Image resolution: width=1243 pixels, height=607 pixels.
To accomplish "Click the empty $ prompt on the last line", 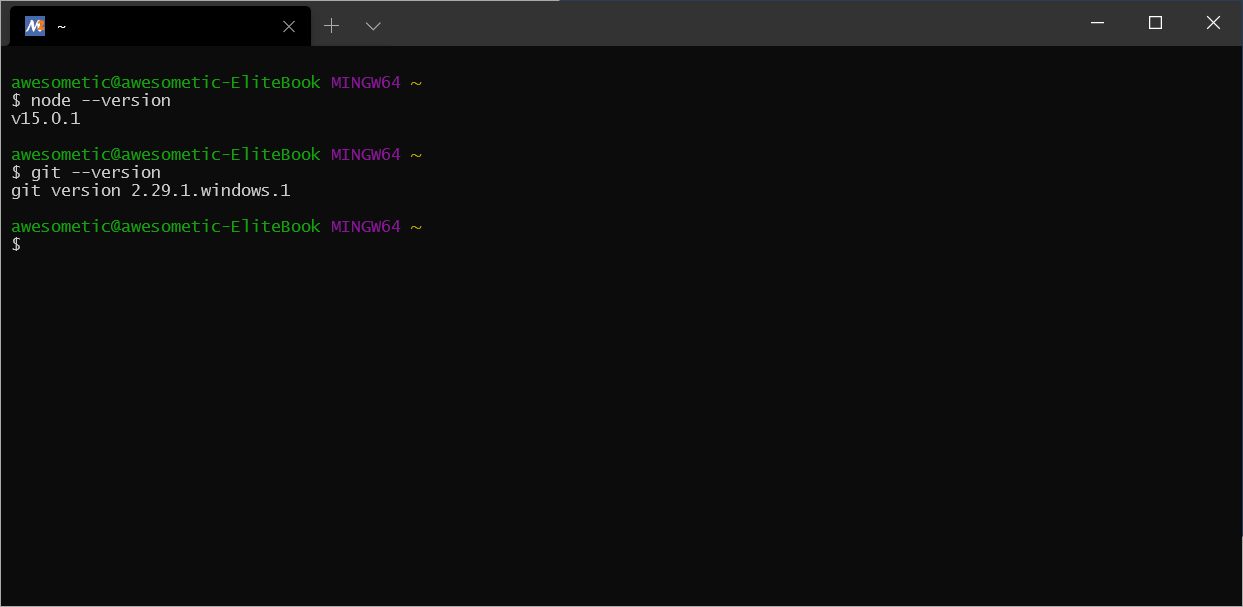I will pyautogui.click(x=16, y=244).
